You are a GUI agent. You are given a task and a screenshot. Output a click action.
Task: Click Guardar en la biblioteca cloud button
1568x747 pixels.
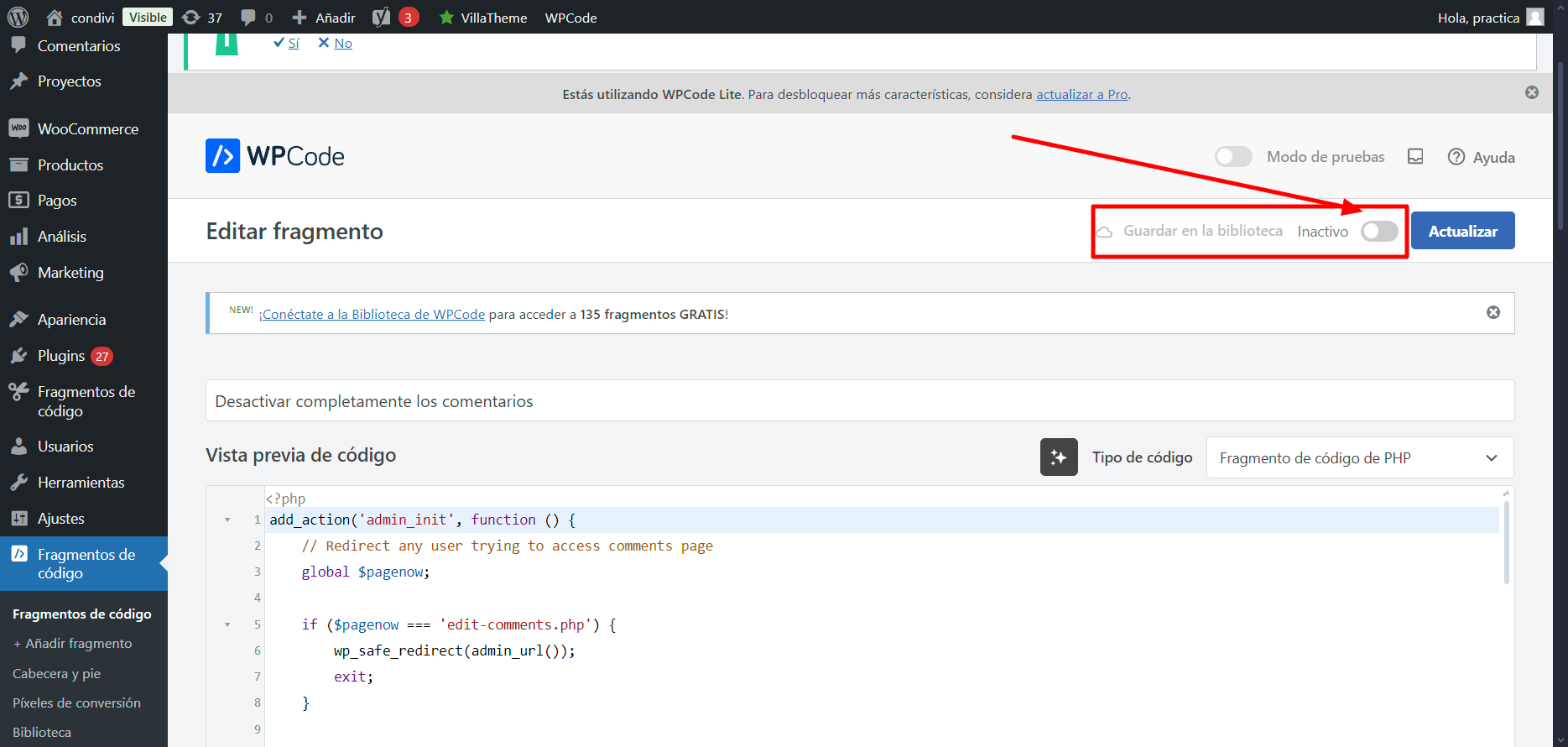(x=1190, y=231)
